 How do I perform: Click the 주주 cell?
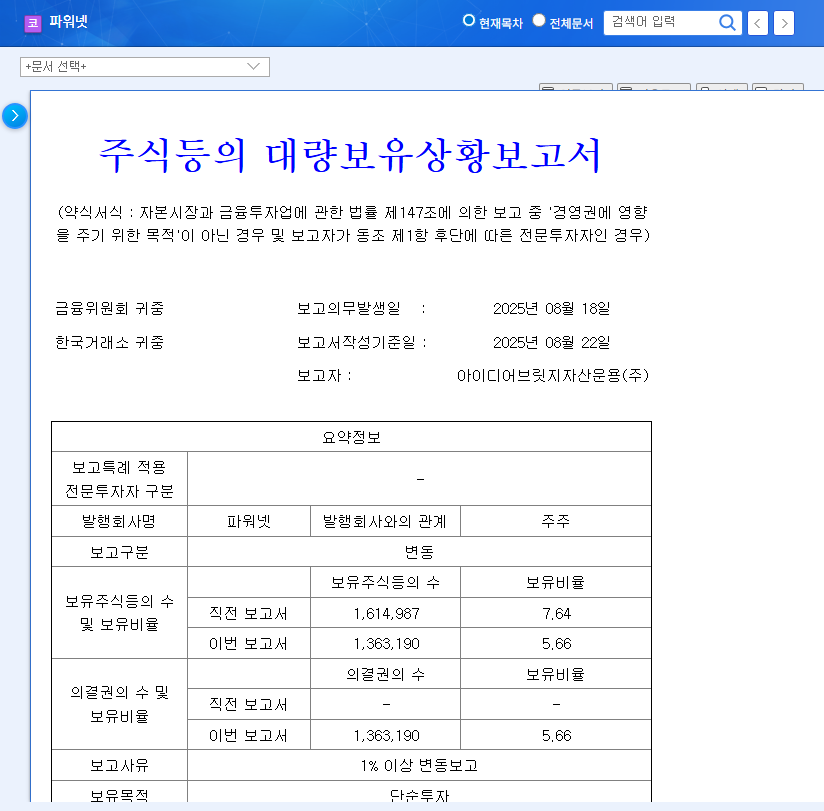click(555, 521)
